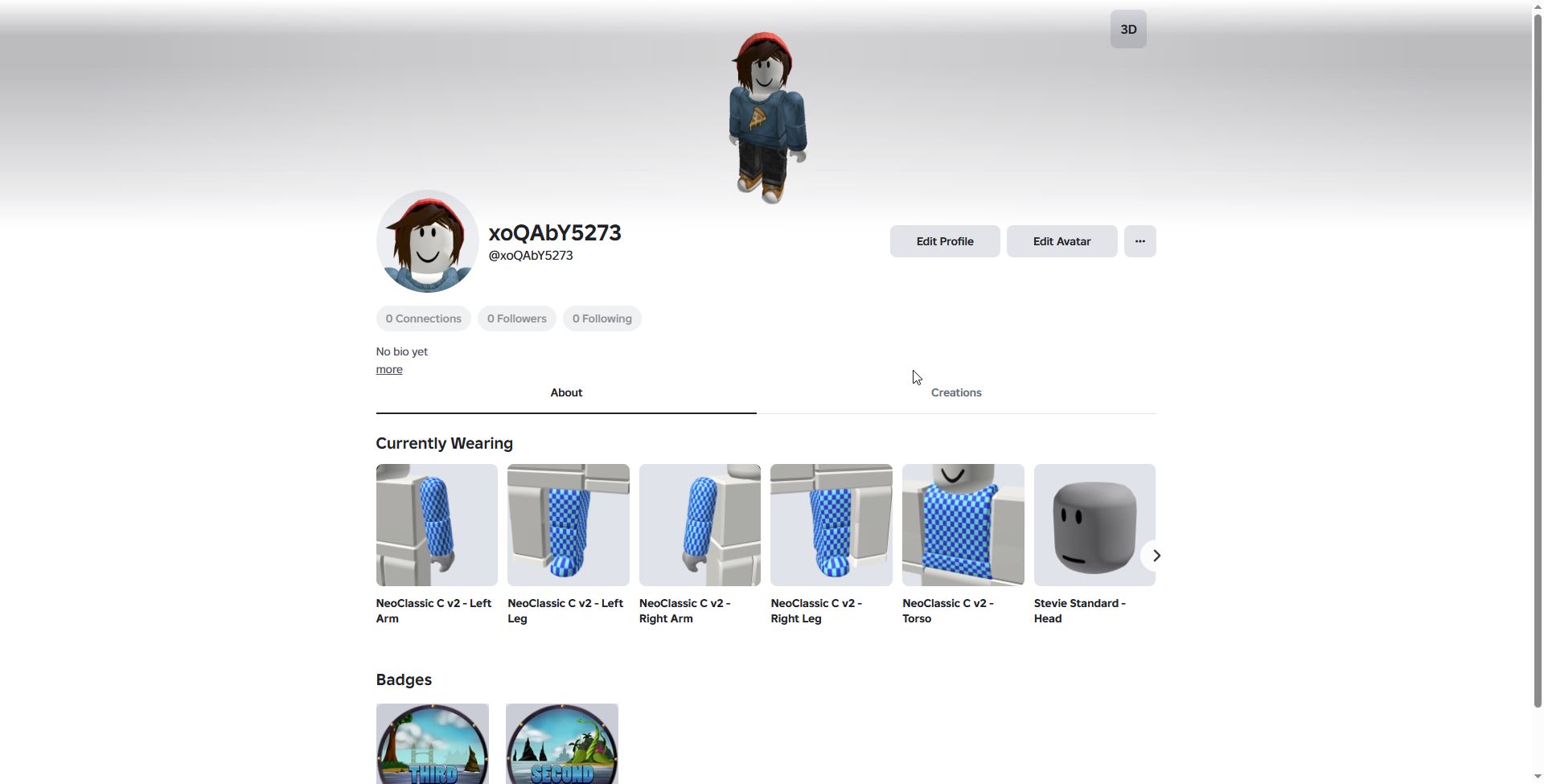Click the NeoClassic C v2 - Torso name

point(948,611)
